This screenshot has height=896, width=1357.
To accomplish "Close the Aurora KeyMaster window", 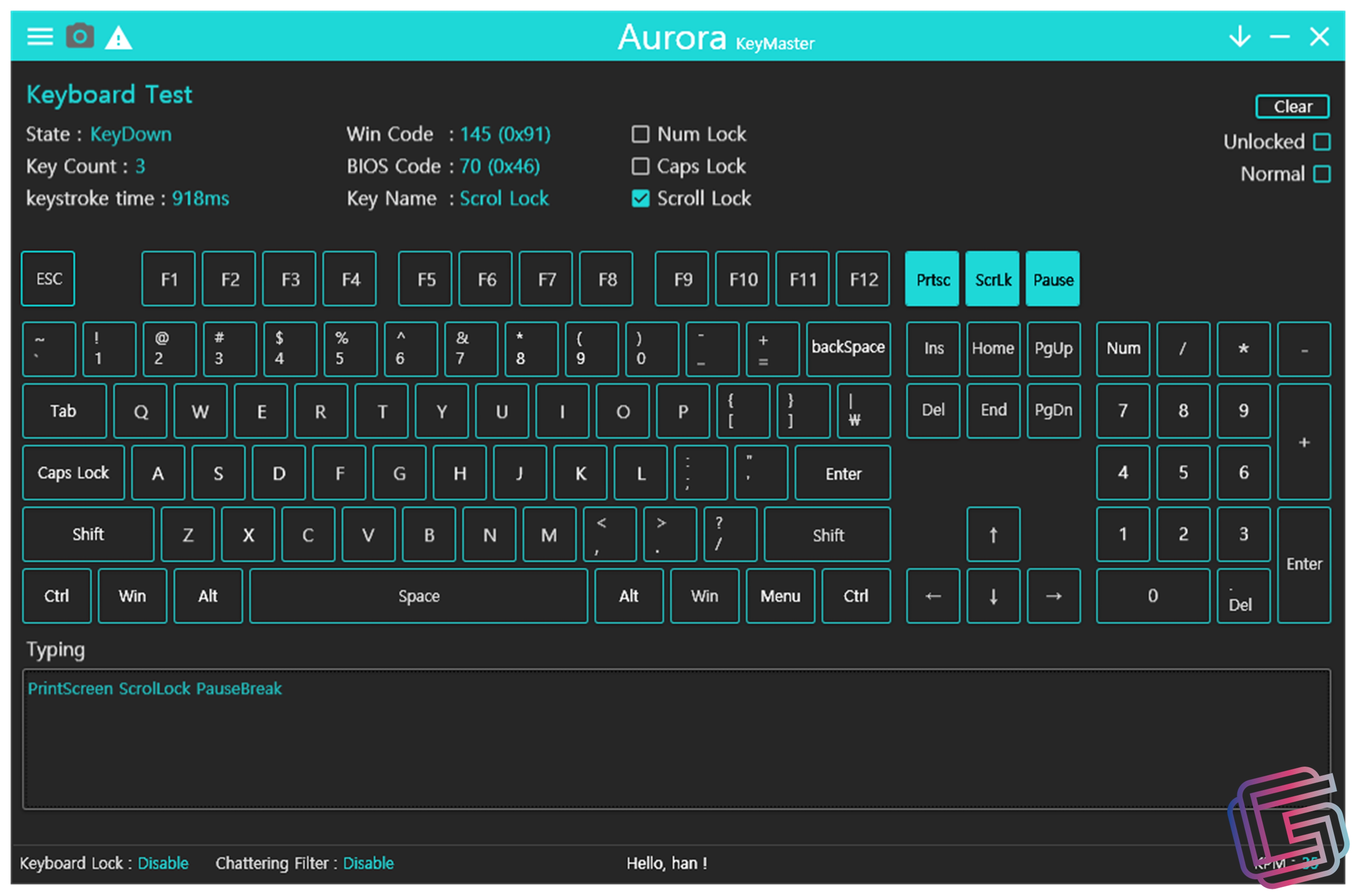I will 1319,37.
